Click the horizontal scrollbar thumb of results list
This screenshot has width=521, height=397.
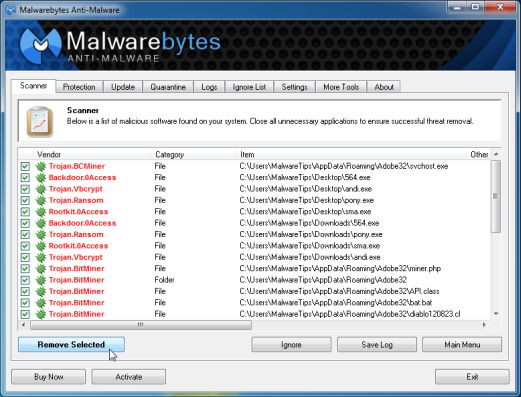tap(141, 325)
